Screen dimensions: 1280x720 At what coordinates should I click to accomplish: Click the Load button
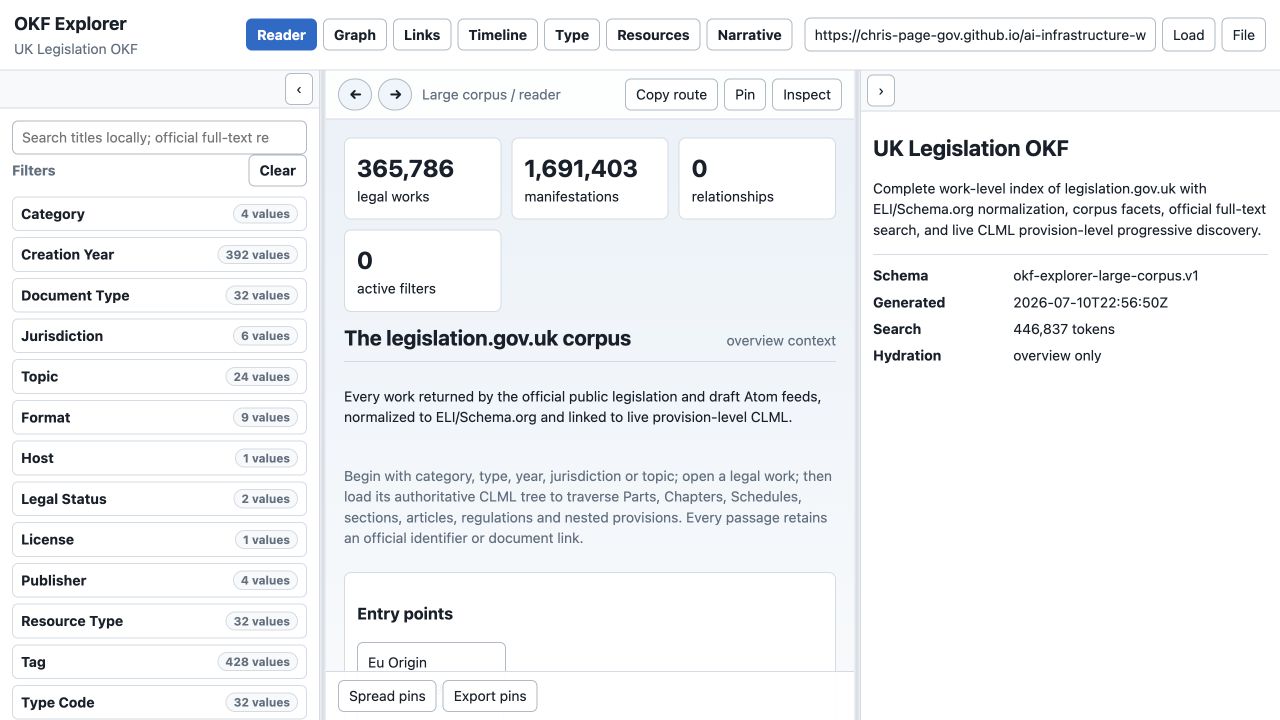pos(1189,35)
